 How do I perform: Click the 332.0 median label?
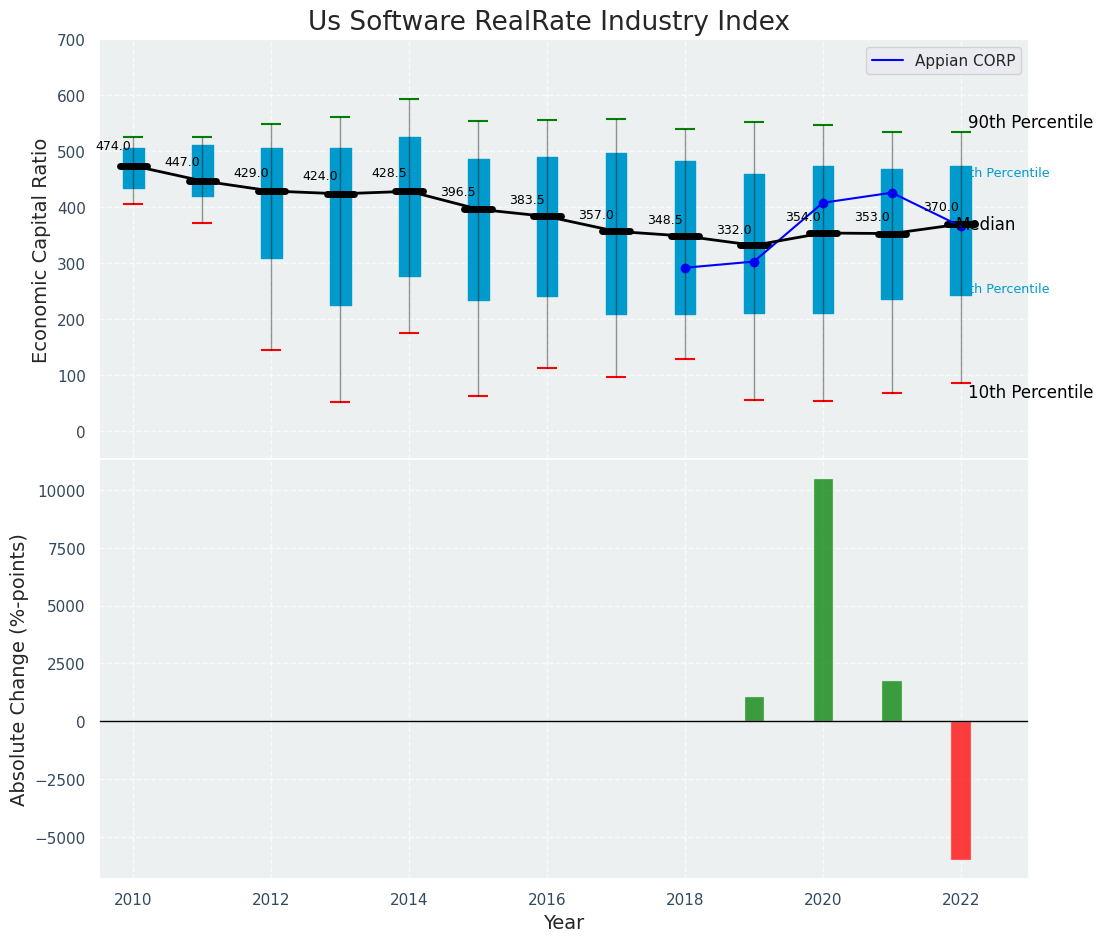click(x=734, y=230)
